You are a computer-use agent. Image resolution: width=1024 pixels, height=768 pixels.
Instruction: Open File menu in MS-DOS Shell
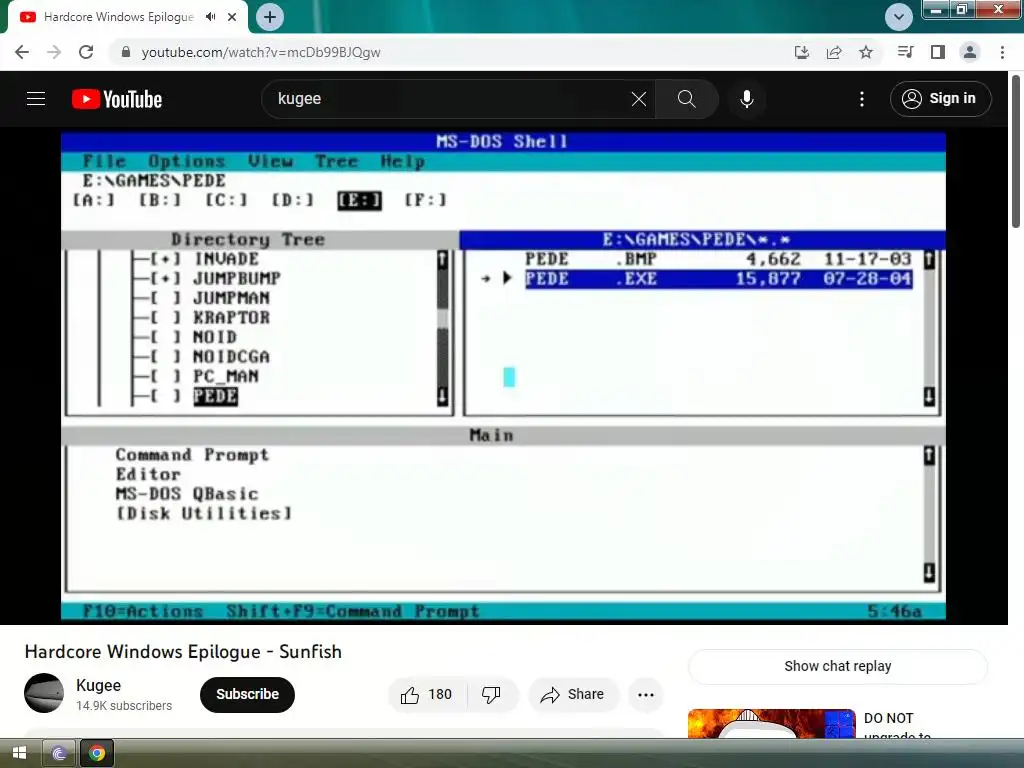coord(104,161)
